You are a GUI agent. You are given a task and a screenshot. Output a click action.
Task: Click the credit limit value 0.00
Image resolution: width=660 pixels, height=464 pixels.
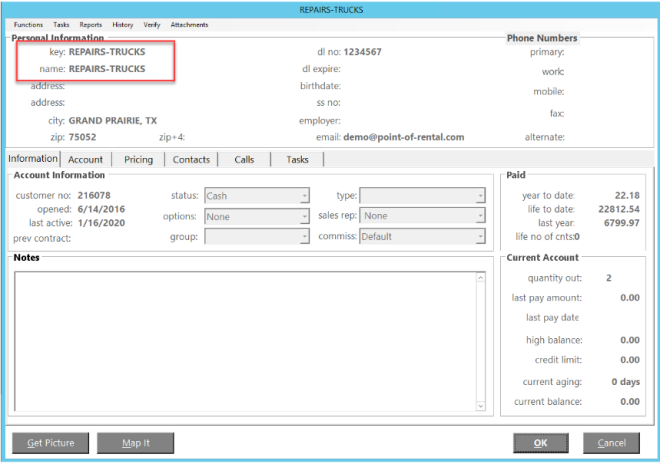630,360
